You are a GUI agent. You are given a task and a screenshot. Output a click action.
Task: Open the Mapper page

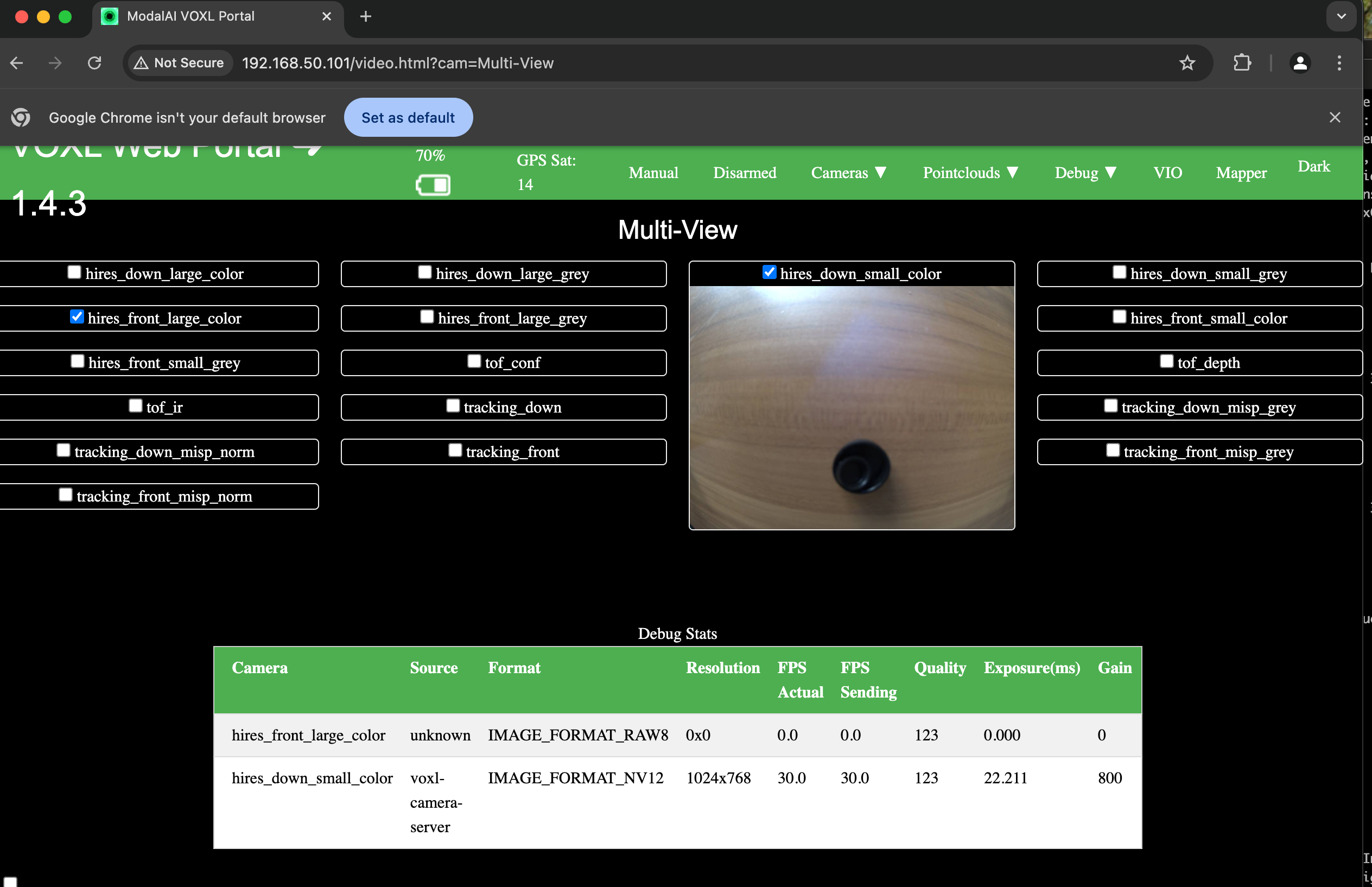tap(1241, 173)
